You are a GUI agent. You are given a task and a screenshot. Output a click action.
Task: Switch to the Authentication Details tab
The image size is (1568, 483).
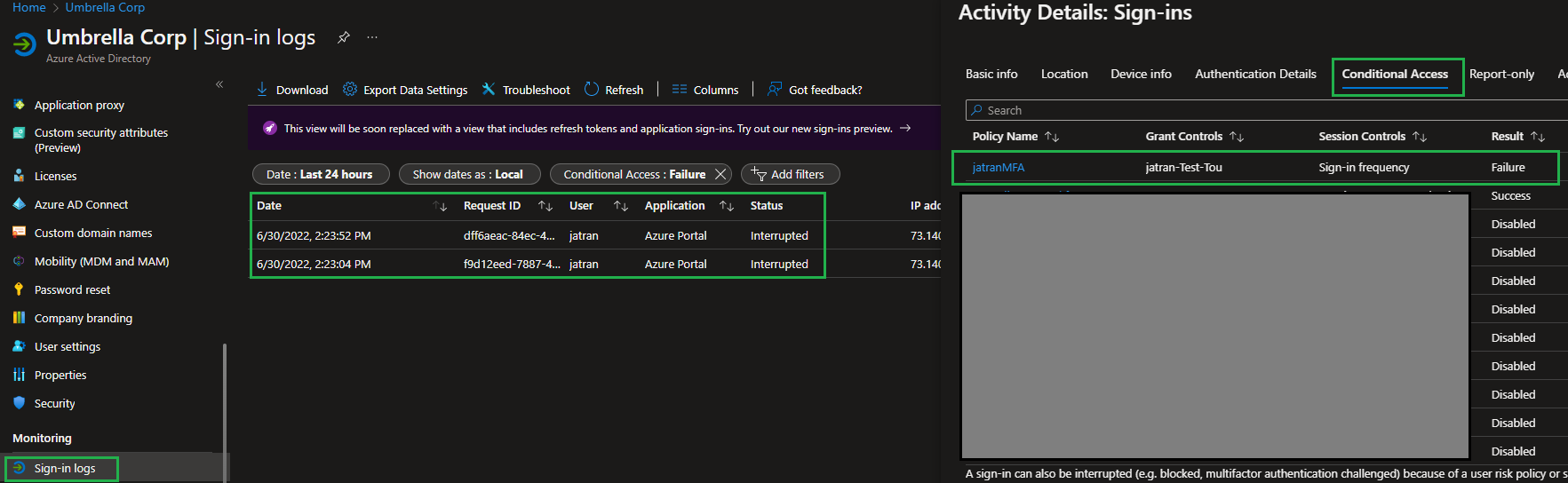1255,74
